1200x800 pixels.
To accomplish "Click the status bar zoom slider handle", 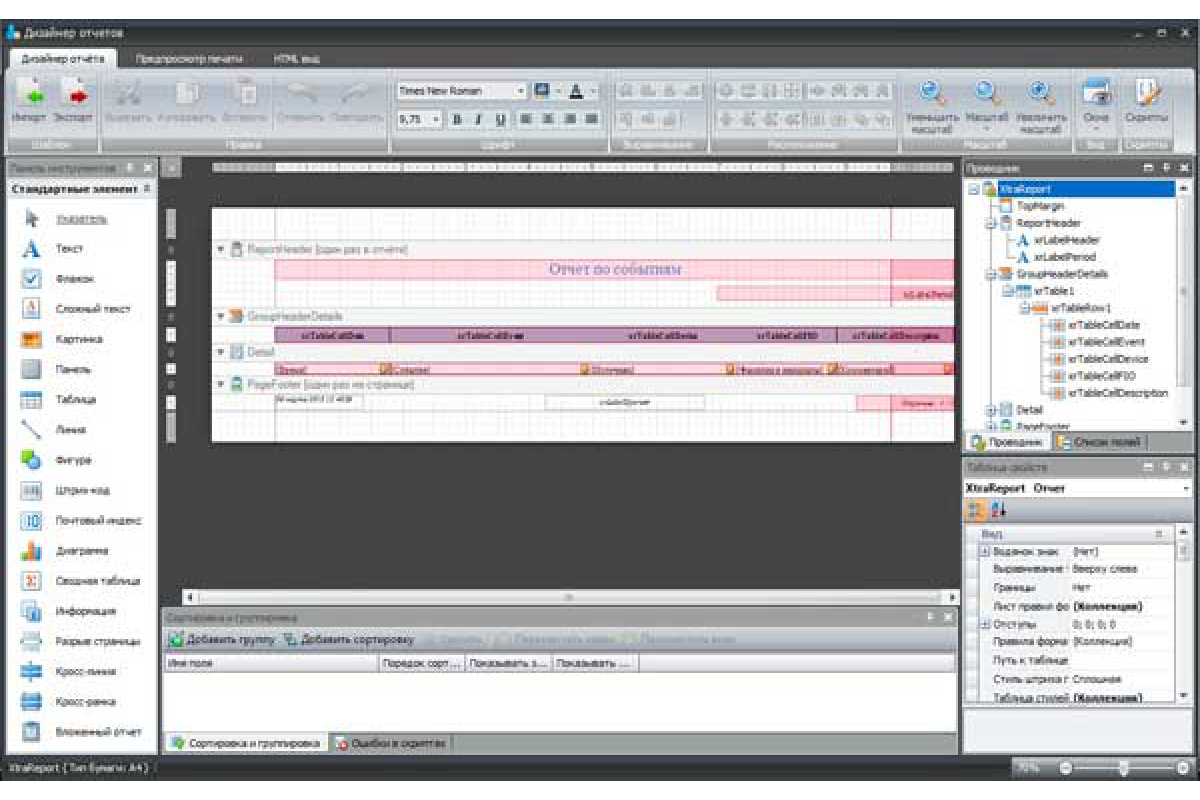I will point(1125,768).
